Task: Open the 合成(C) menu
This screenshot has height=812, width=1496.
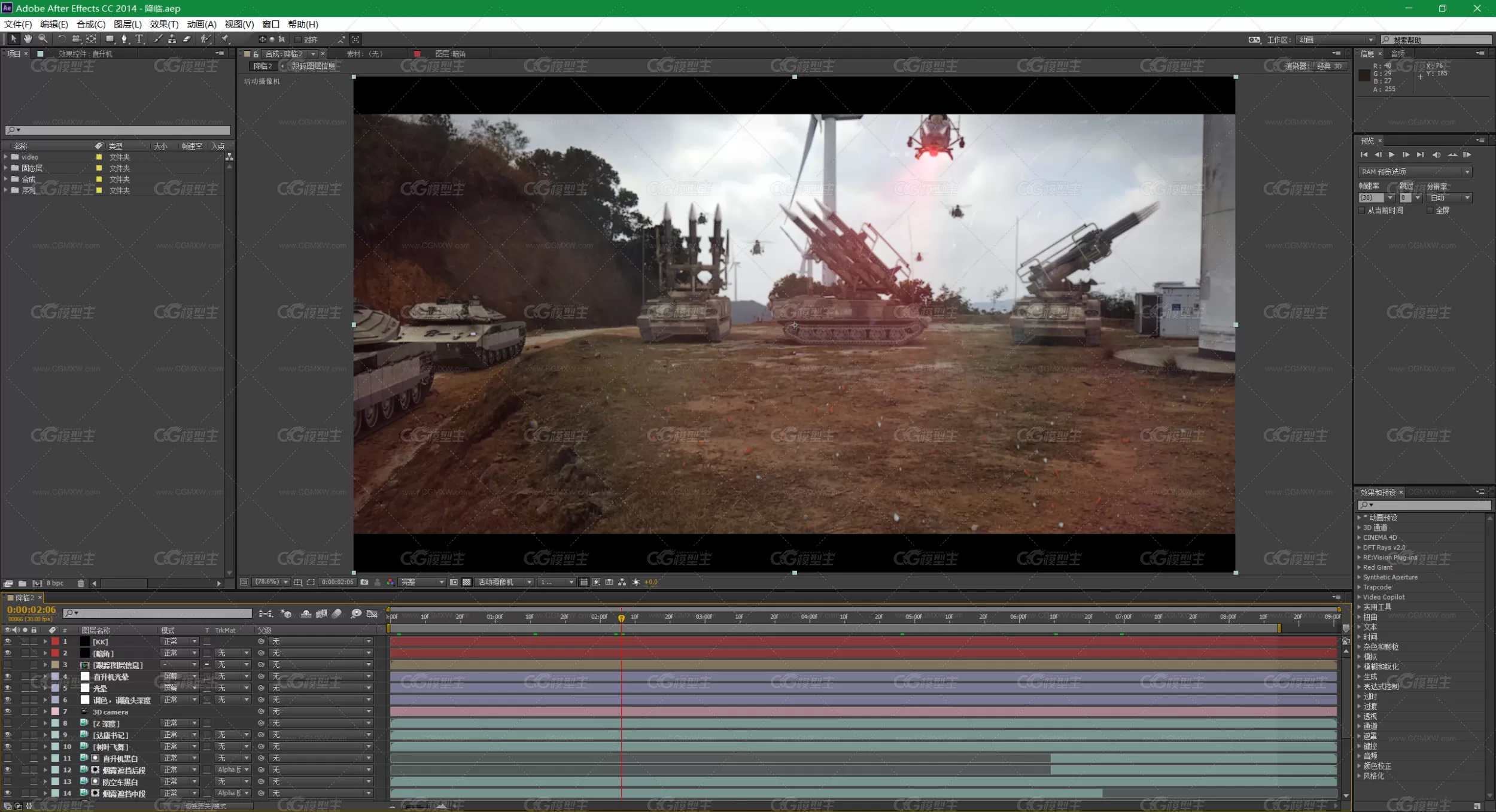Action: tap(91, 25)
